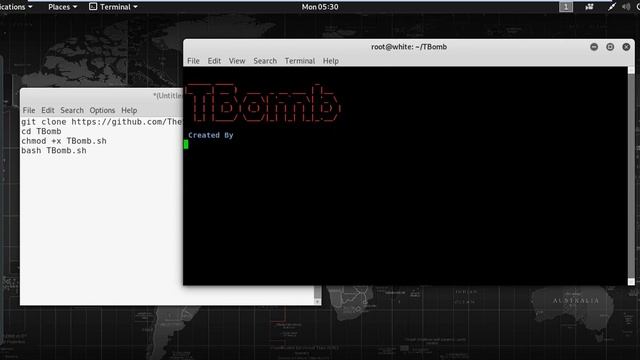Click the text editor scrollbar down arrow

318,302
